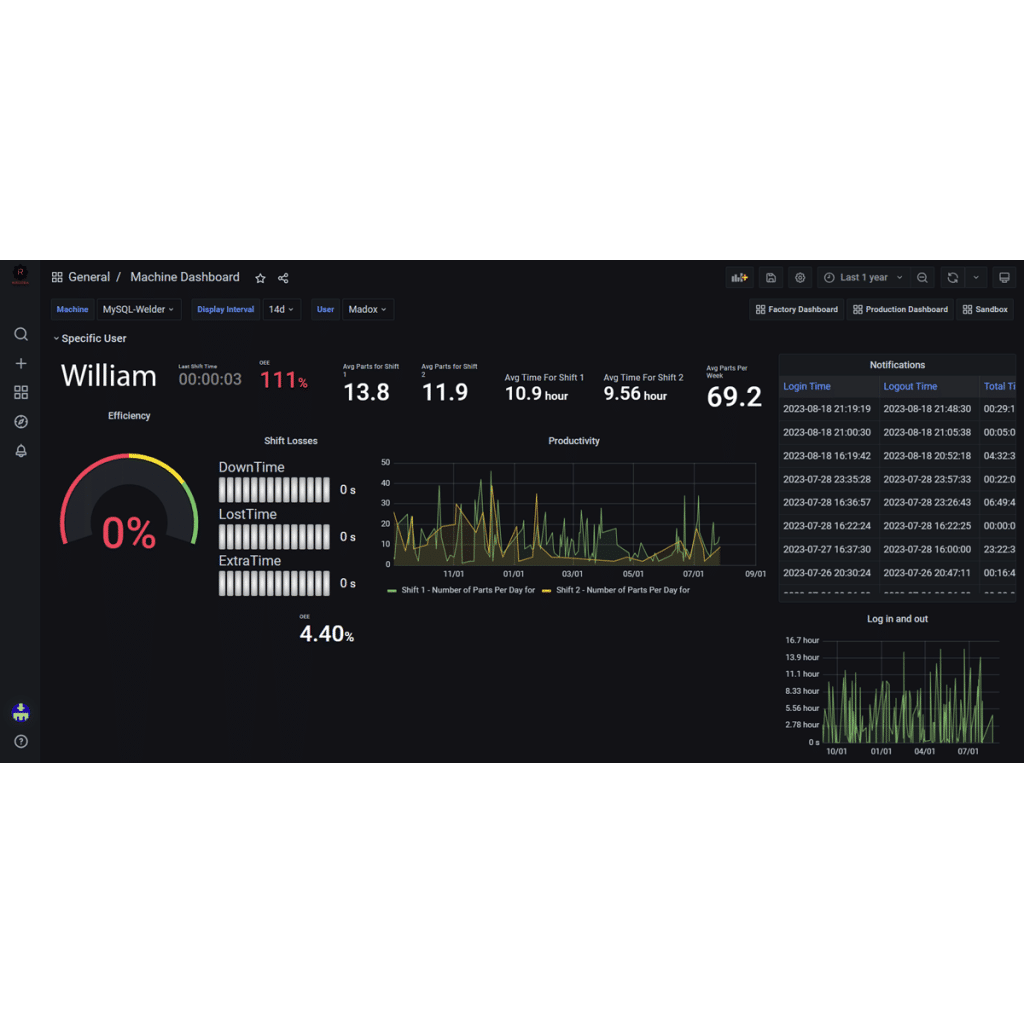Go to the General folder breadcrumb
The height and width of the screenshot is (1024, 1024).
point(89,278)
